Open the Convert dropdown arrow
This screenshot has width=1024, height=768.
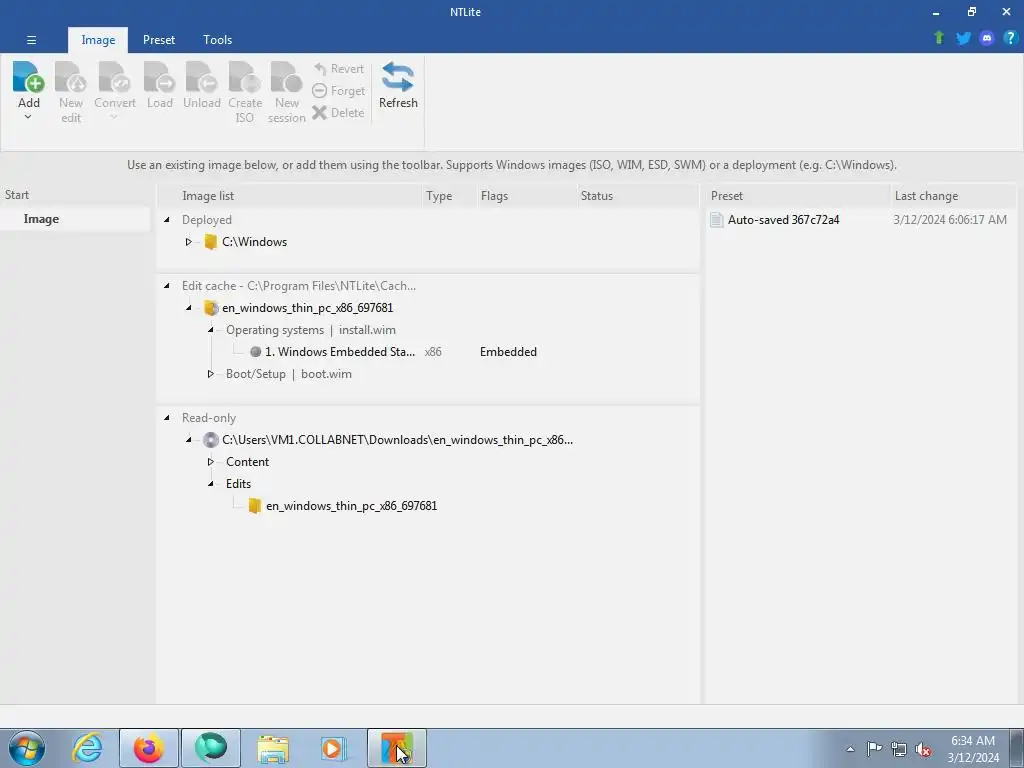(x=114, y=118)
